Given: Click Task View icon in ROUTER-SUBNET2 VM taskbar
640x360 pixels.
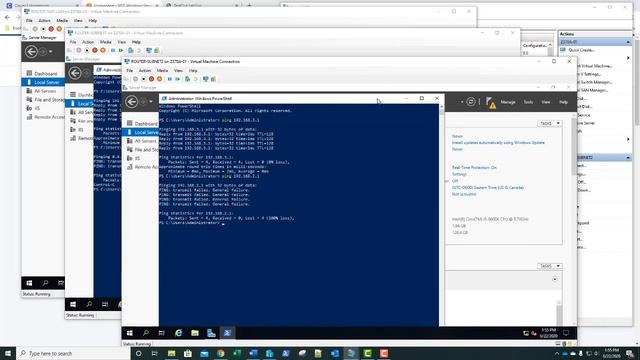Looking at the screenshot, I should point(162,333).
